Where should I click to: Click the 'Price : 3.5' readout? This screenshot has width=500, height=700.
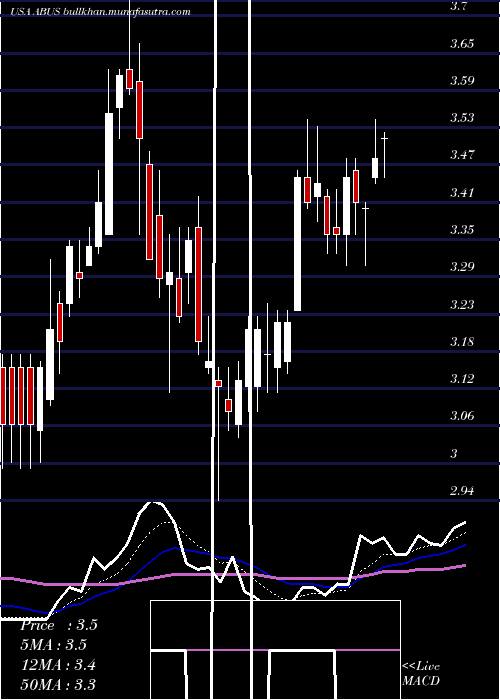[58, 625]
